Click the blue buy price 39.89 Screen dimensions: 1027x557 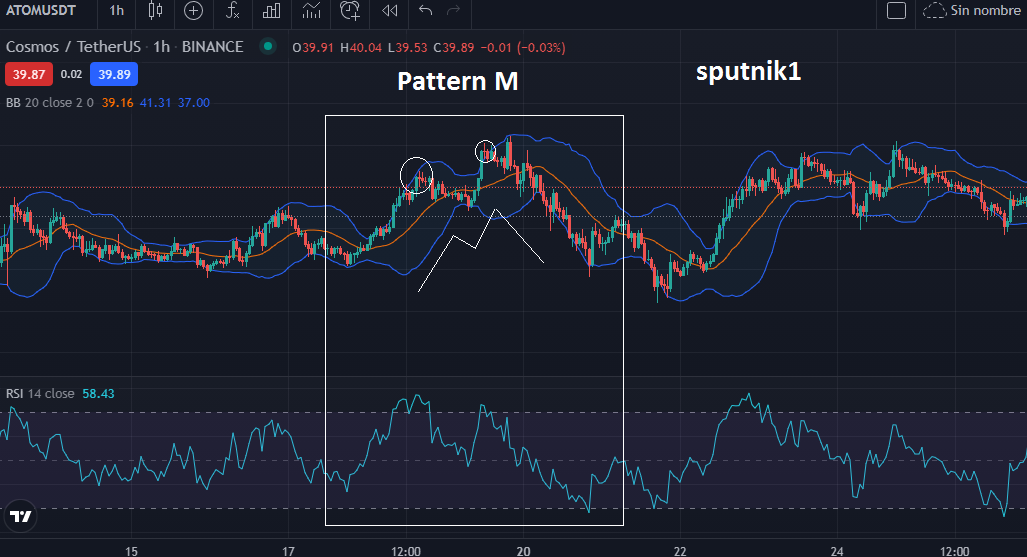click(114, 74)
